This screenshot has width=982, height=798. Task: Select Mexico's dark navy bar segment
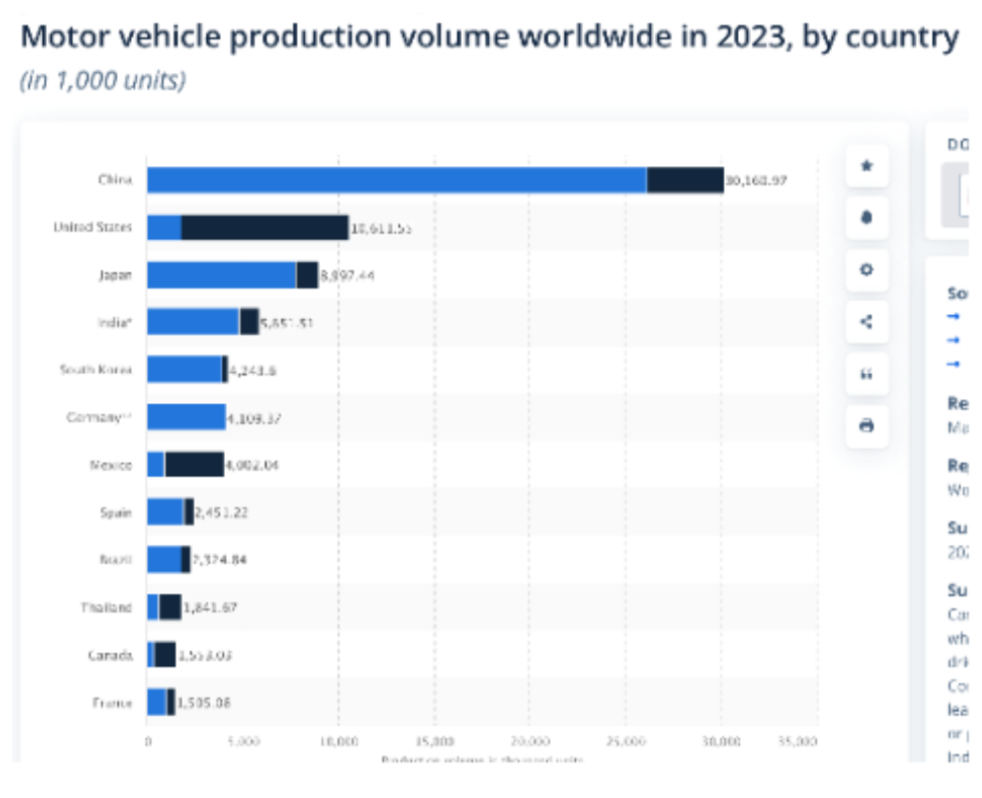(x=194, y=465)
